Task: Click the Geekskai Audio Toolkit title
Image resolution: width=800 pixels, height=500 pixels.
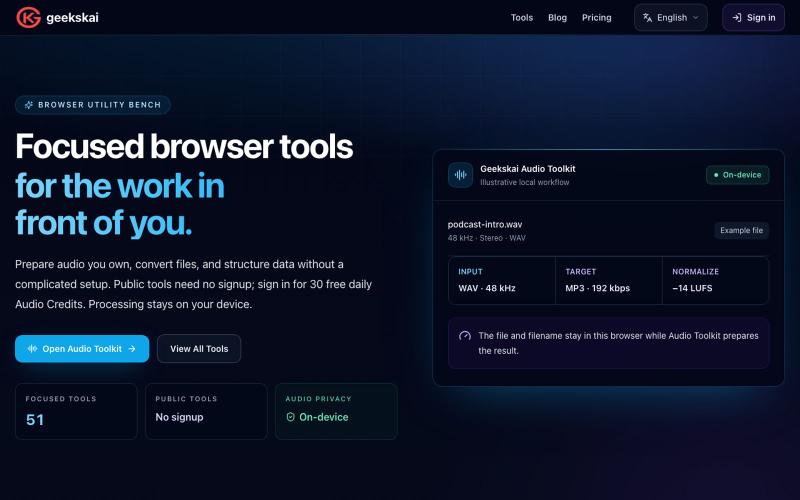Action: point(528,169)
